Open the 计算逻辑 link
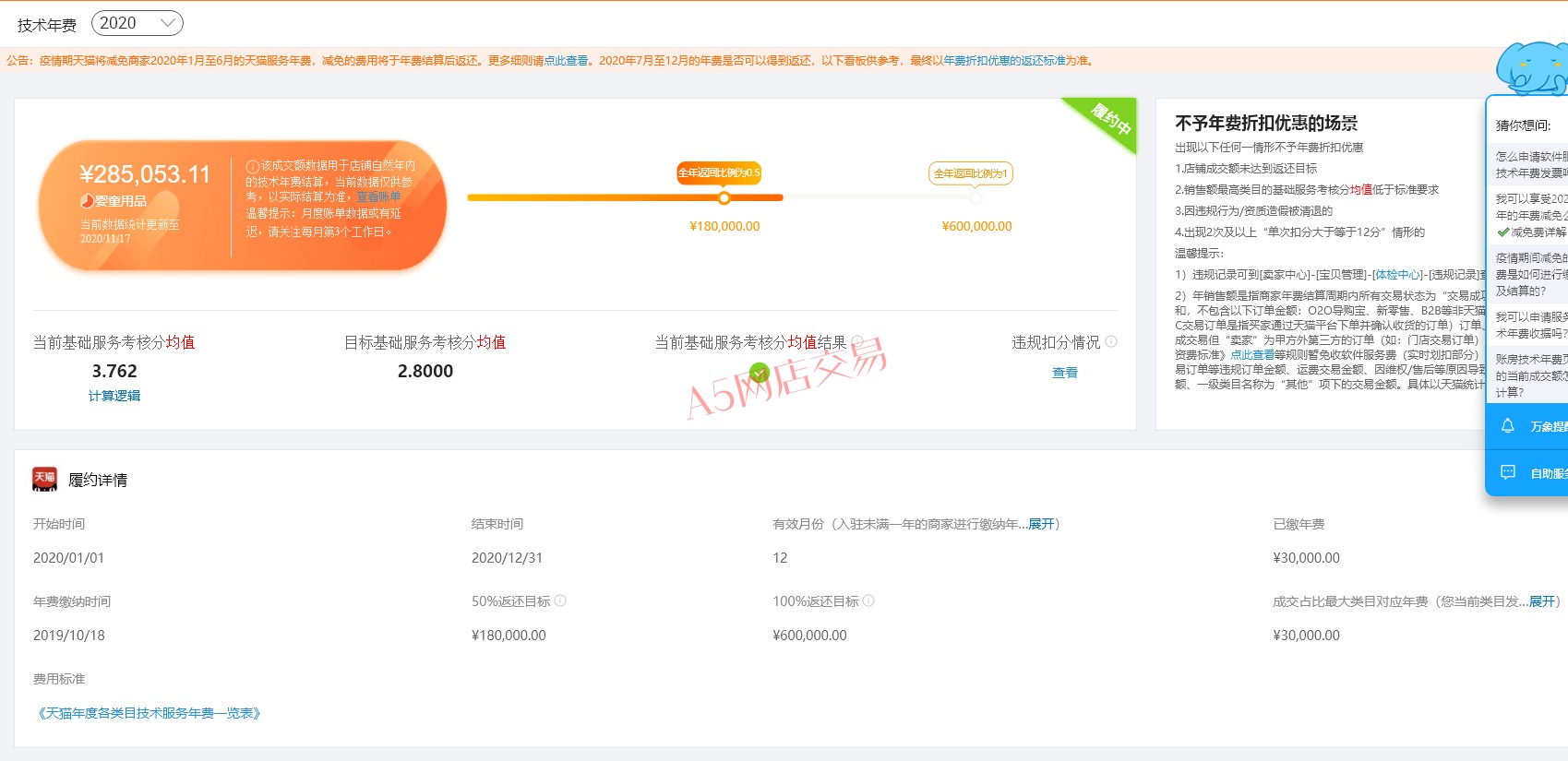 [114, 396]
